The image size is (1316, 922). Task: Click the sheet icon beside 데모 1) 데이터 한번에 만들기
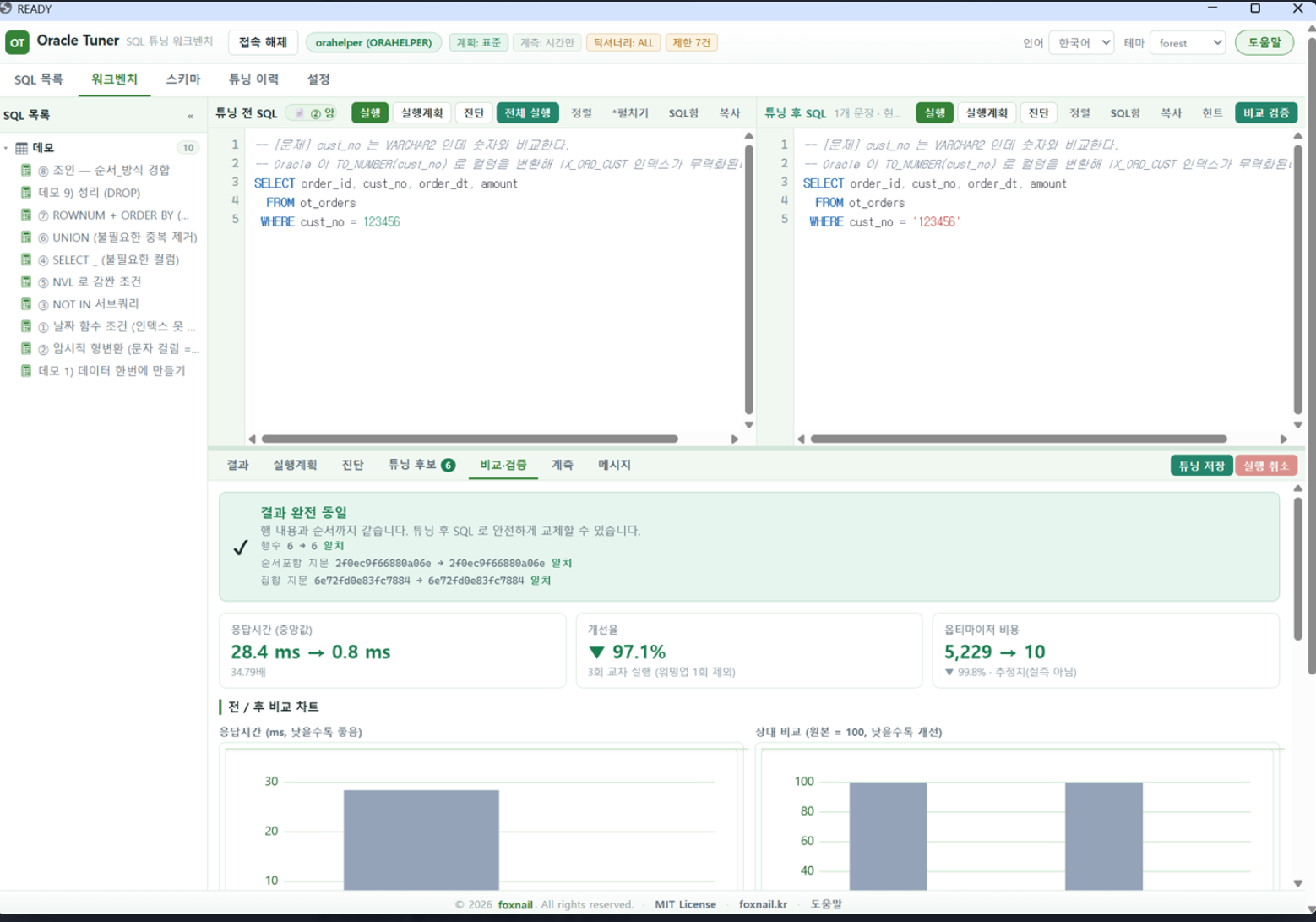[26, 370]
